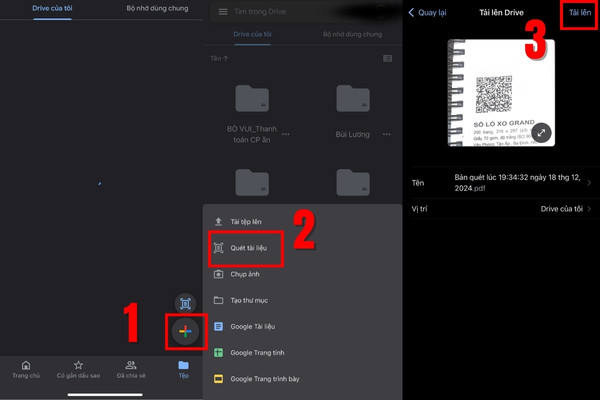Edit the file name Bản quét lúc 19:34:32
Viewport: 600px width, 400px height.
pos(518,183)
